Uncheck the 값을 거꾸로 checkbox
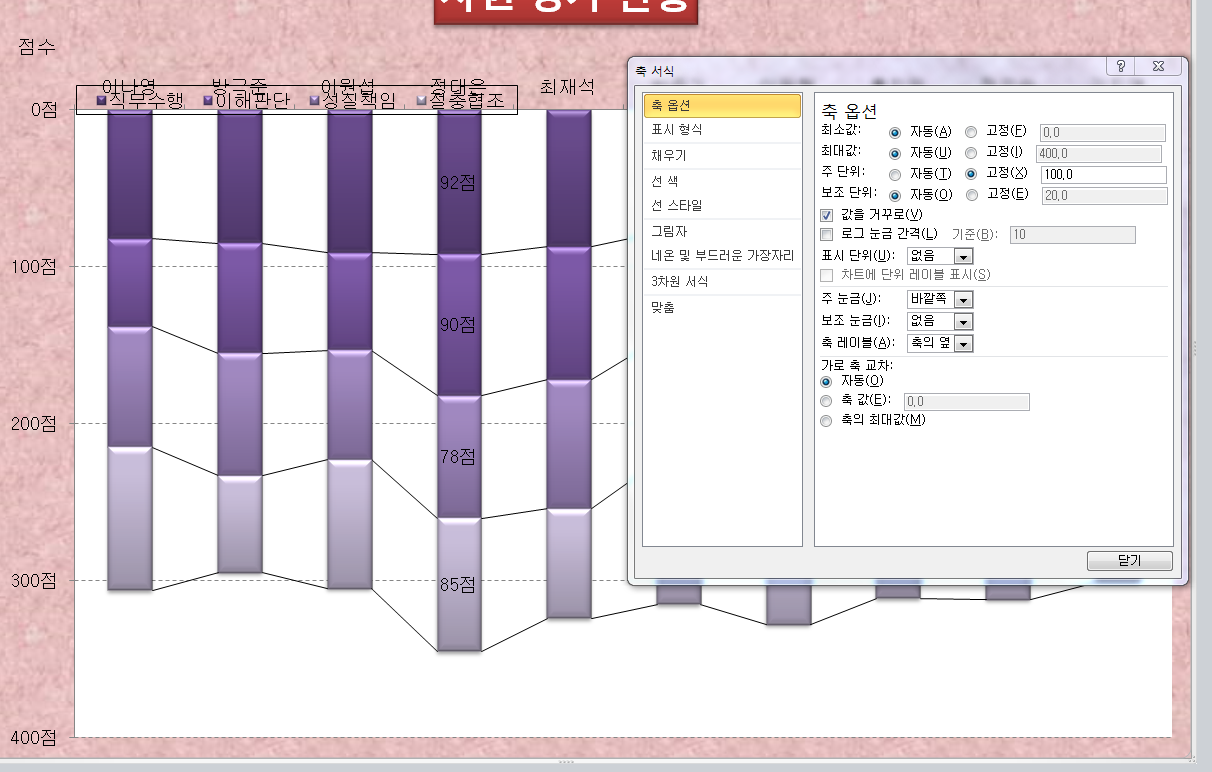Screen dimensions: 1212x772 coord(826,215)
